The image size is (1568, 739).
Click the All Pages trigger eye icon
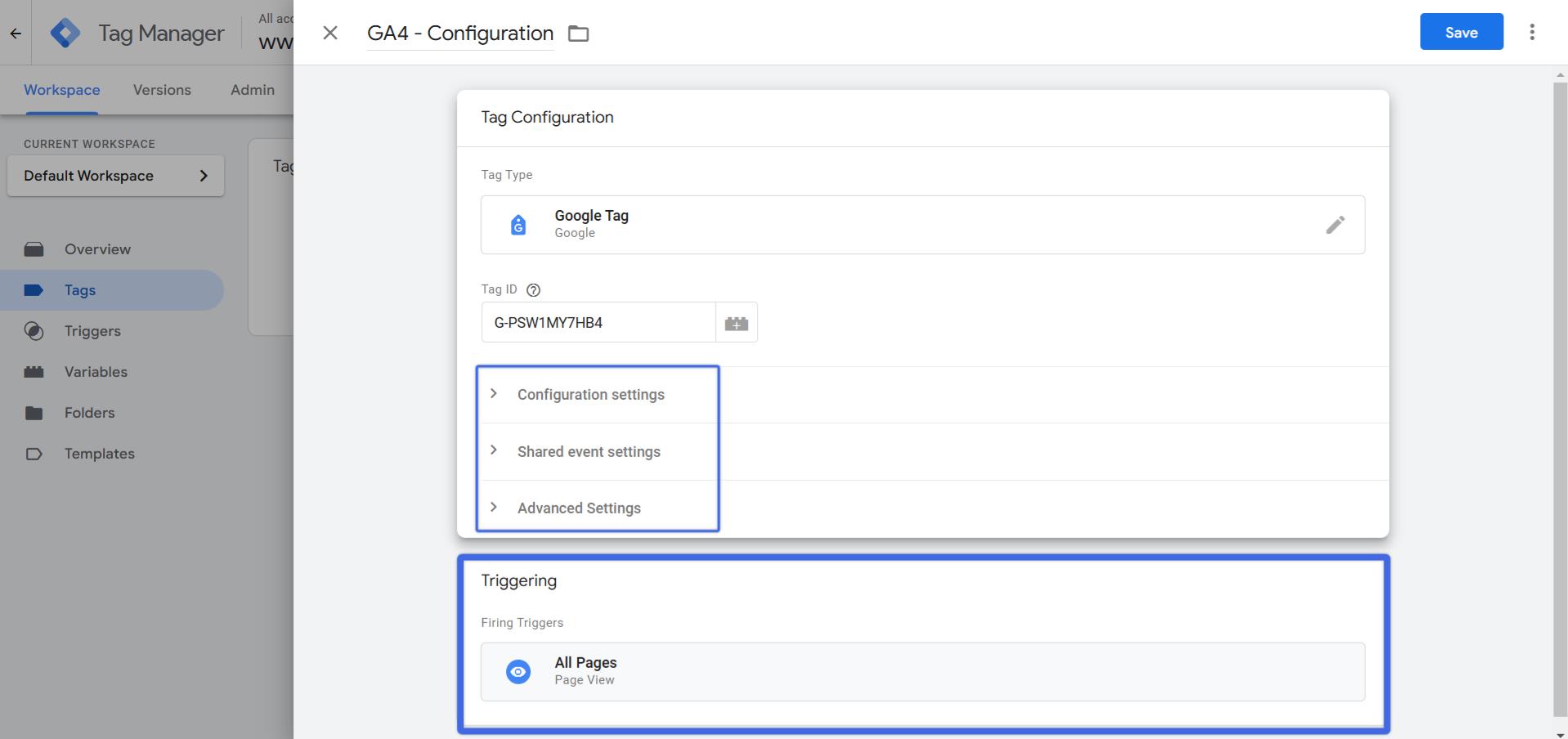(518, 672)
